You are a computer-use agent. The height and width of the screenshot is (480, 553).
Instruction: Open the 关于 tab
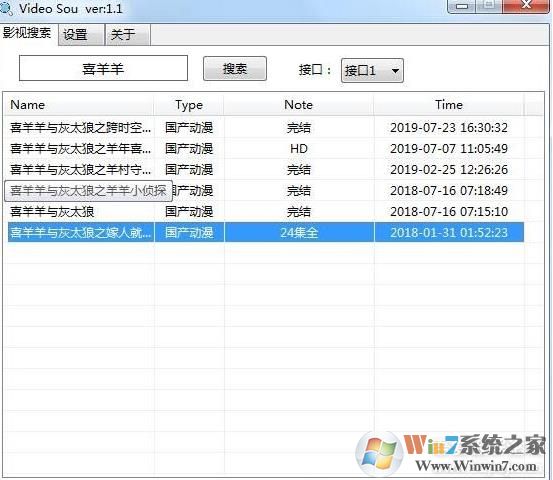point(128,35)
